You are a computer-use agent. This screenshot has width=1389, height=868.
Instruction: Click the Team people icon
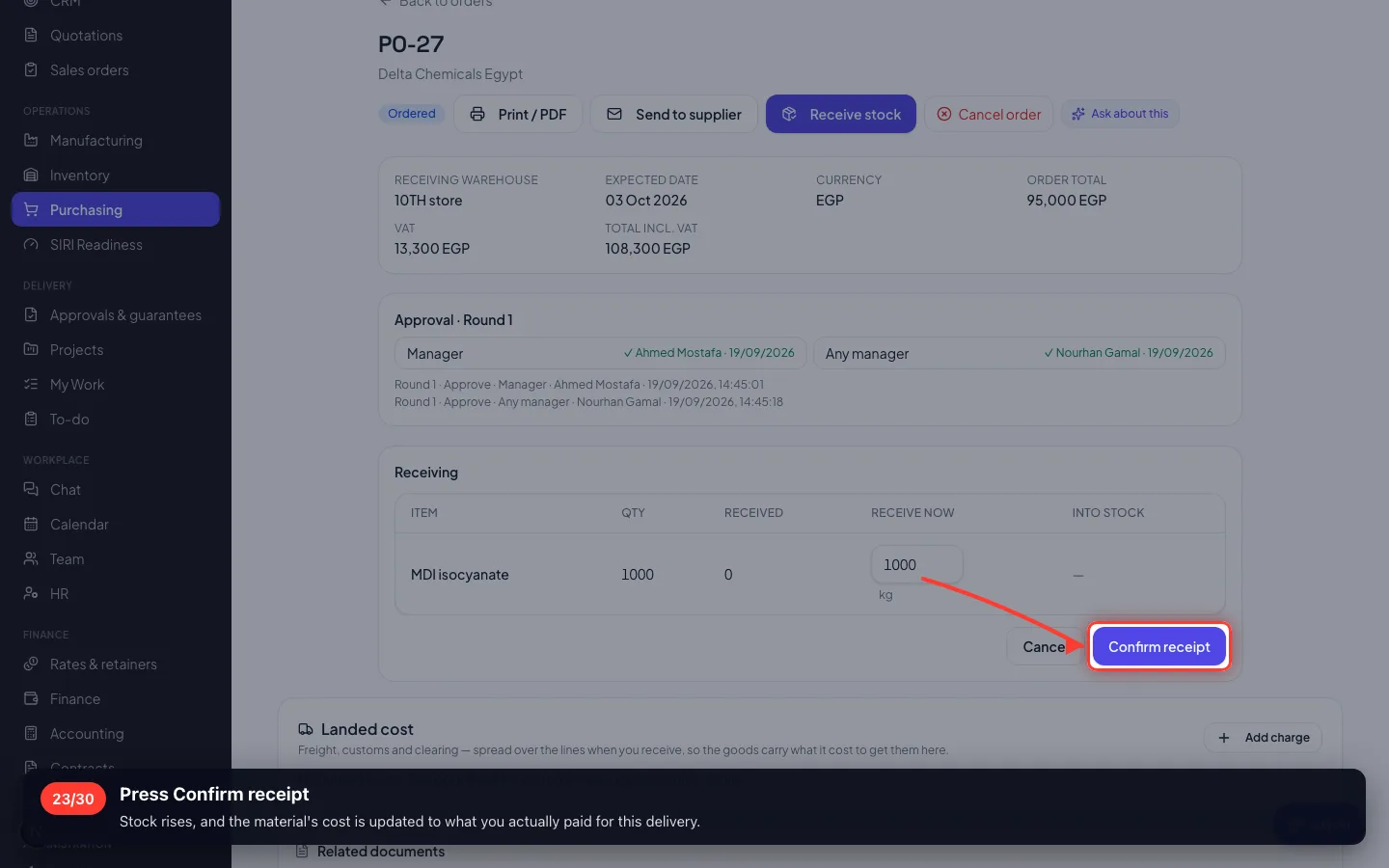coord(31,559)
